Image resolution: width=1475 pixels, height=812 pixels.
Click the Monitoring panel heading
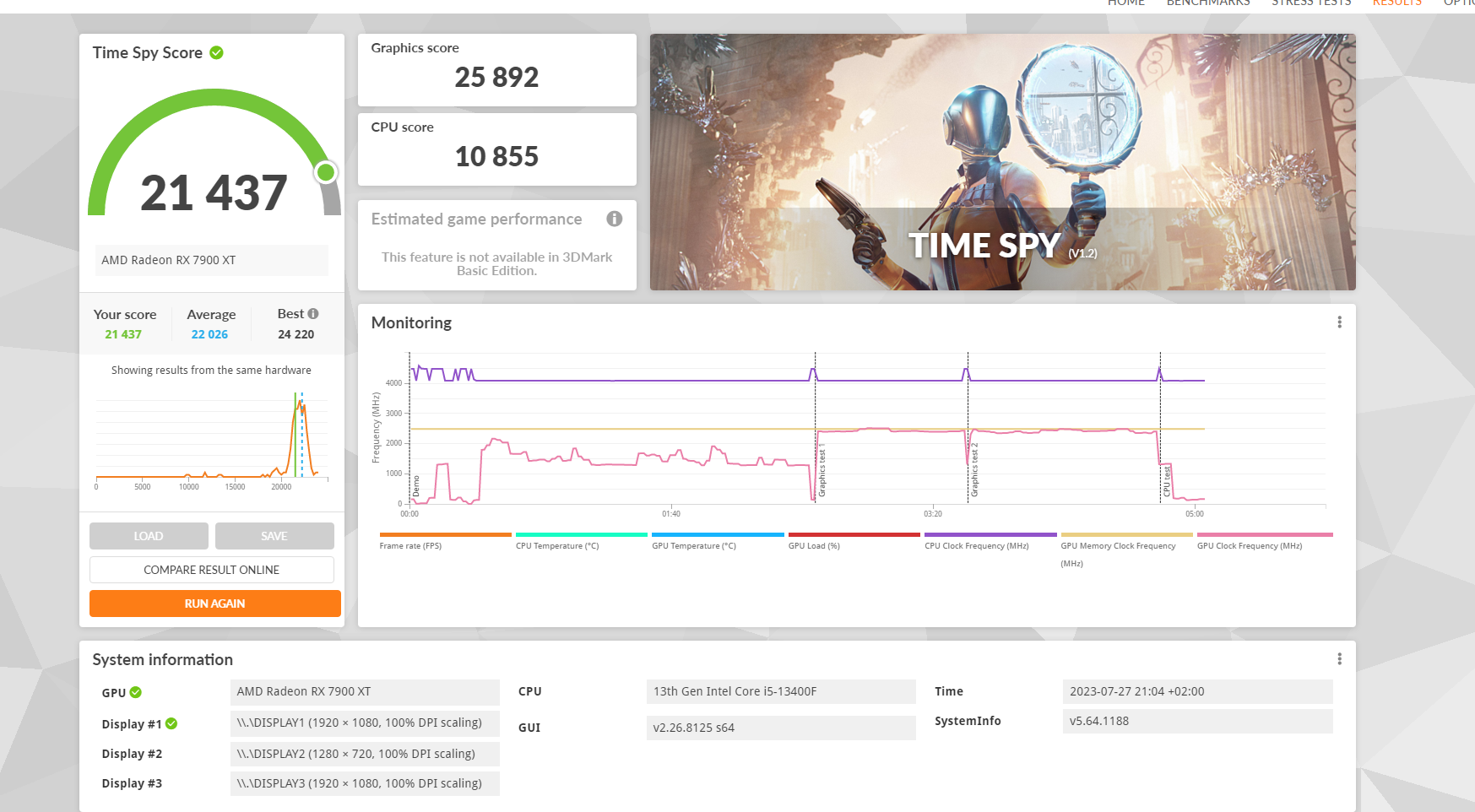[411, 322]
